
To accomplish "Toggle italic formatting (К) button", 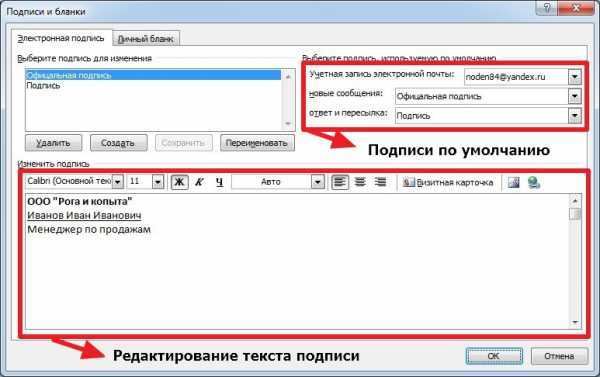I will click(199, 182).
